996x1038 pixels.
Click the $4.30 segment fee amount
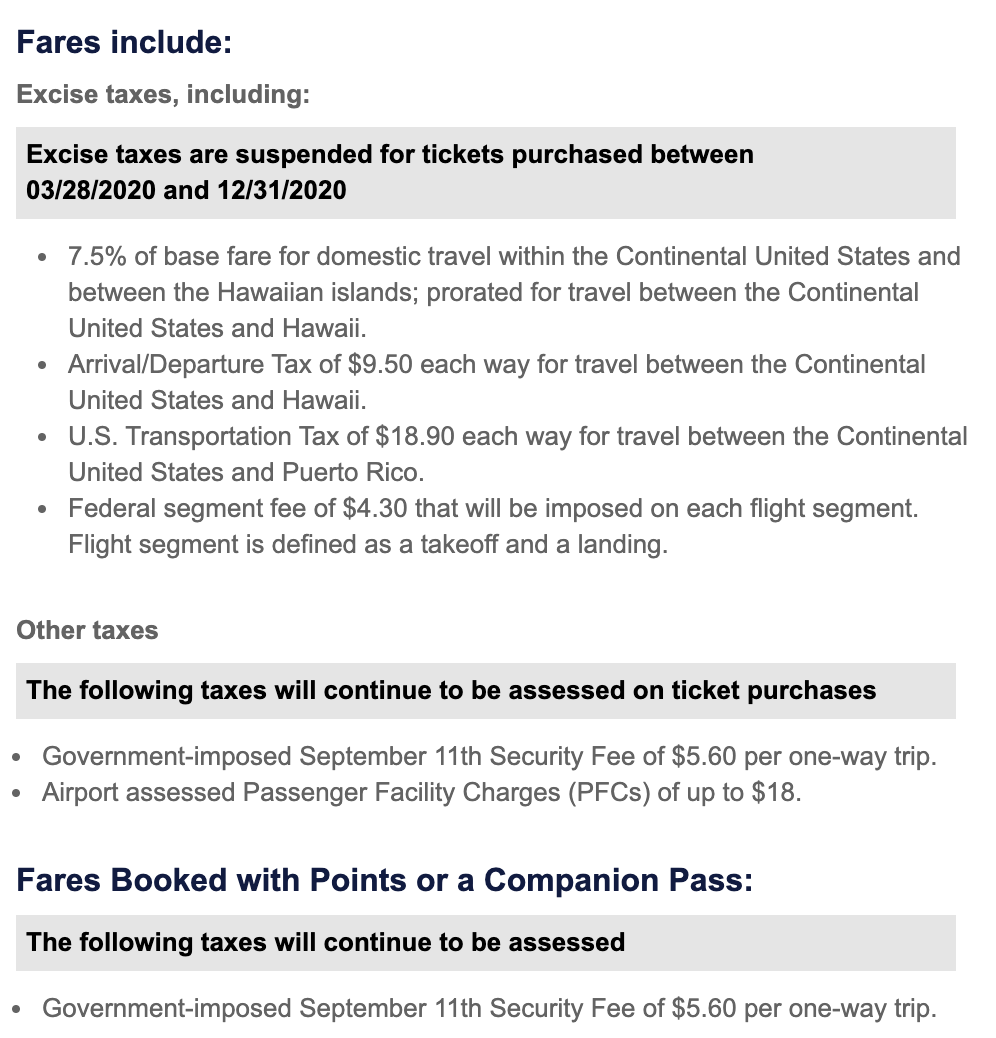coord(374,509)
